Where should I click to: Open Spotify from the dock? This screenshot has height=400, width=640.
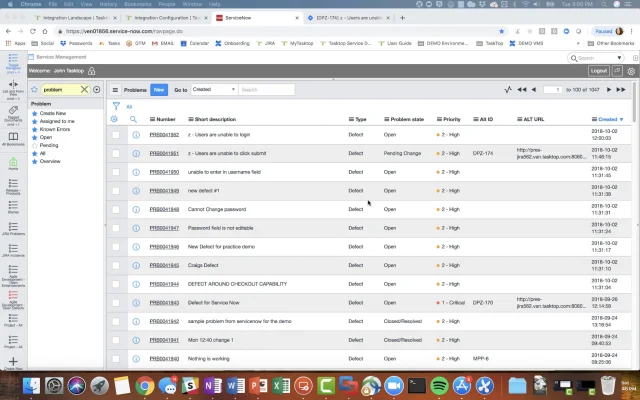[439, 386]
